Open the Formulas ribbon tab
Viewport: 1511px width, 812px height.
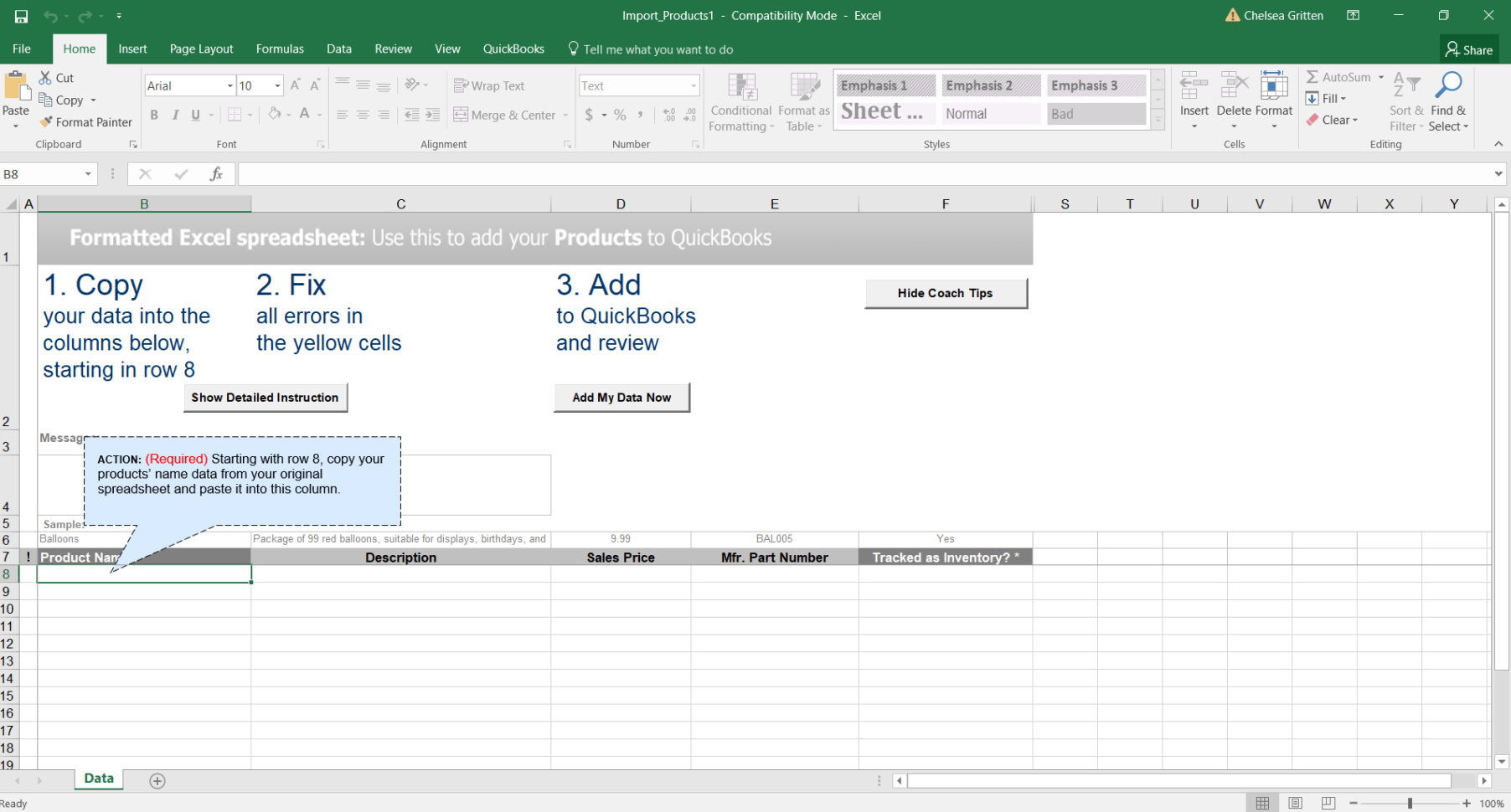(280, 49)
